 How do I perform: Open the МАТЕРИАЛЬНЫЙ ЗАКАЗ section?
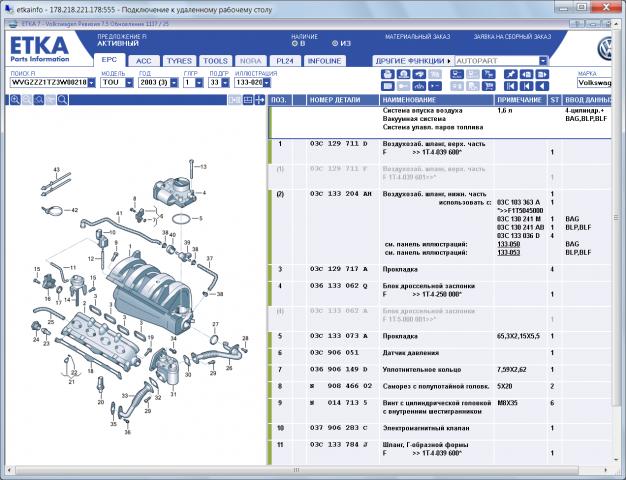pyautogui.click(x=418, y=37)
